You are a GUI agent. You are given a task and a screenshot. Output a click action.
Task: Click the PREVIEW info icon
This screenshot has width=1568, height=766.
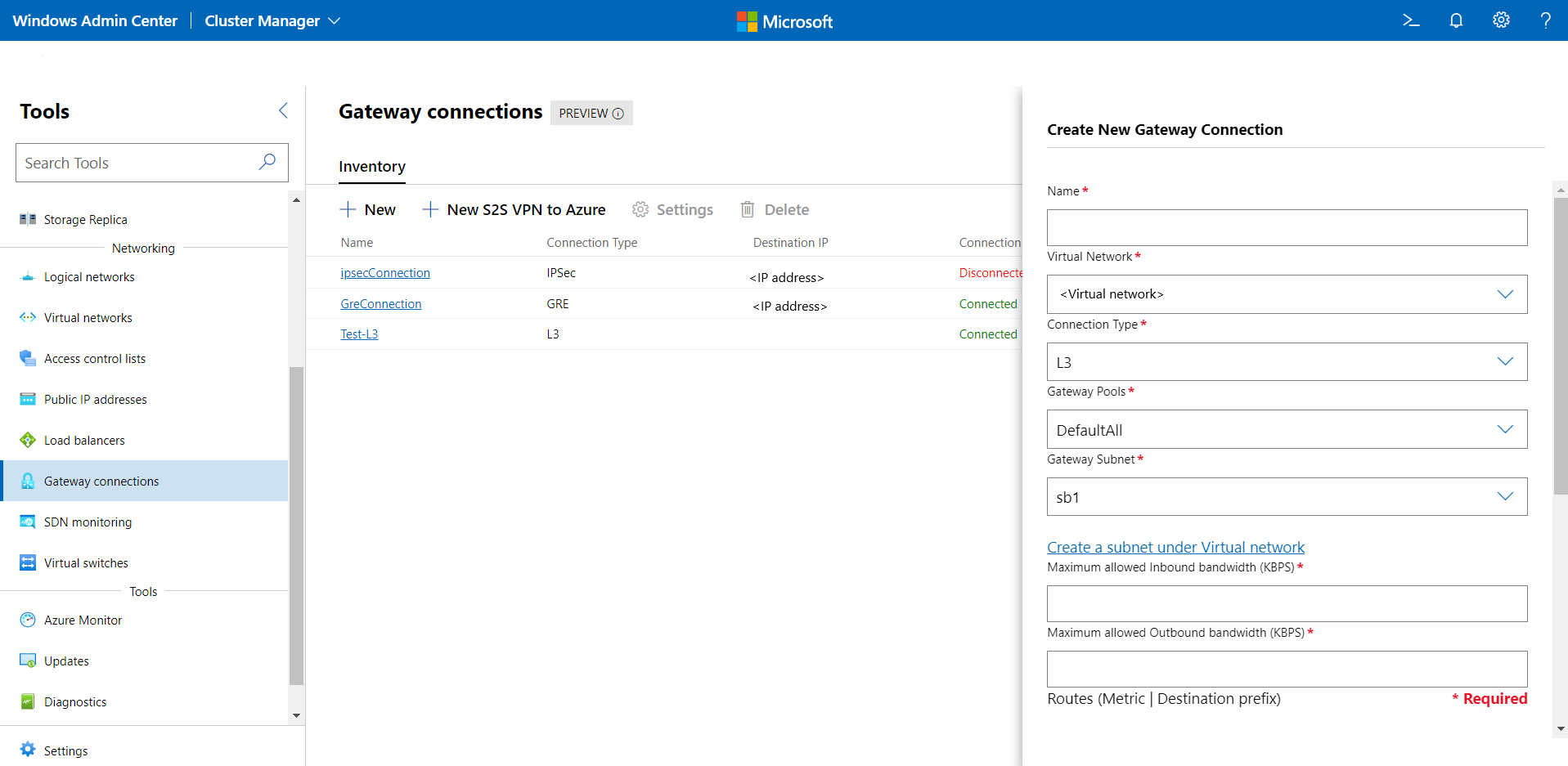click(618, 114)
